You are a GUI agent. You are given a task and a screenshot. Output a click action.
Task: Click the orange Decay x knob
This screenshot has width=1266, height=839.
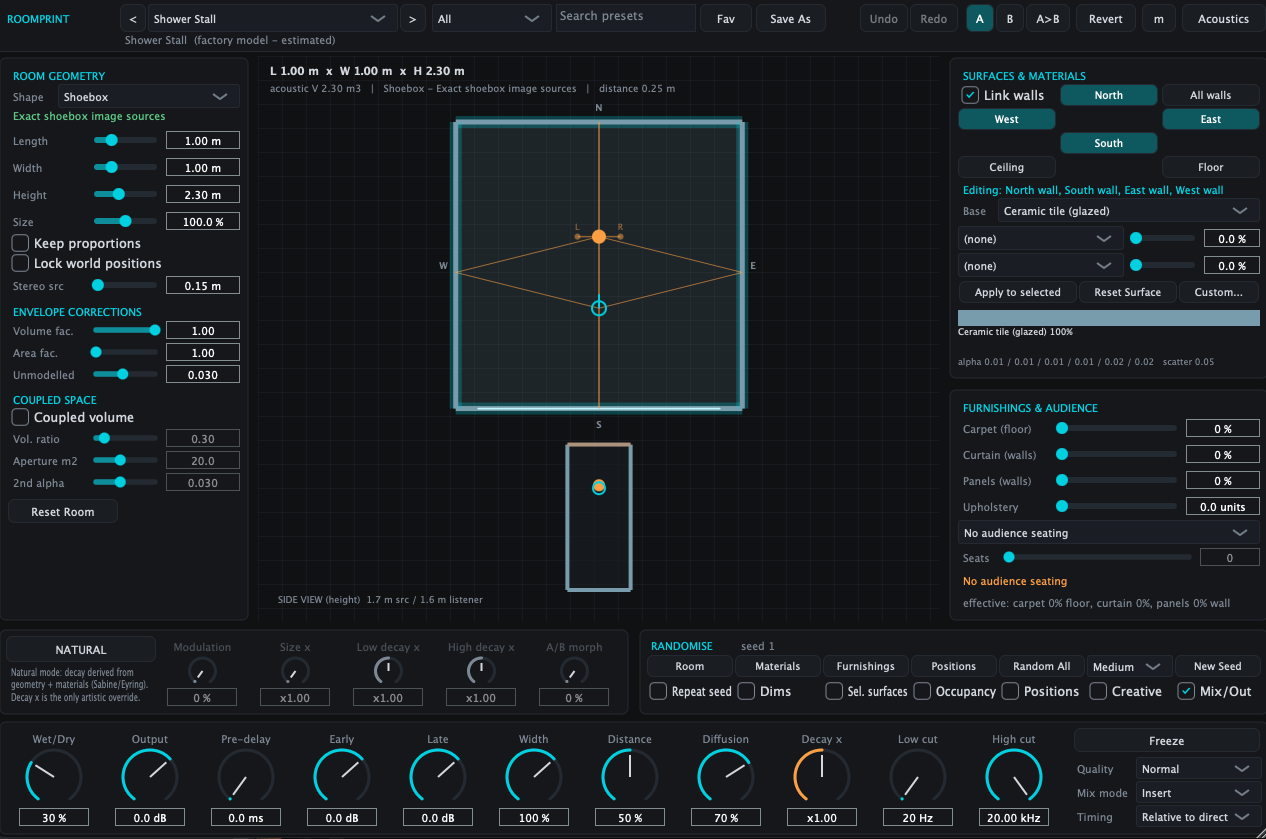click(822, 778)
